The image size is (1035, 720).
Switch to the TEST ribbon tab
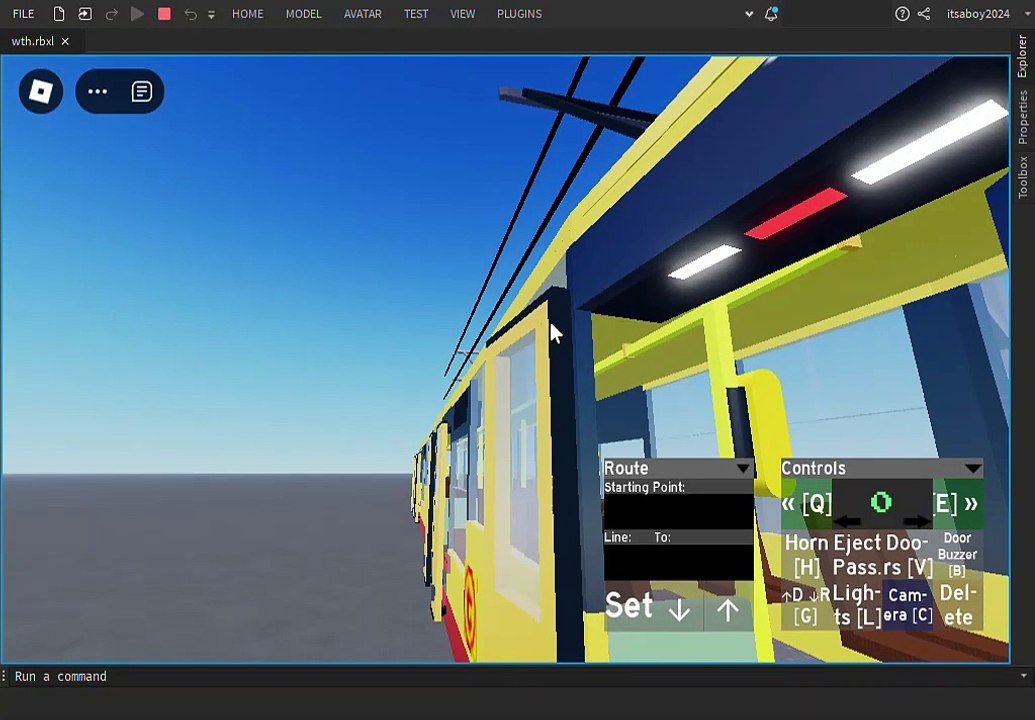pos(416,14)
